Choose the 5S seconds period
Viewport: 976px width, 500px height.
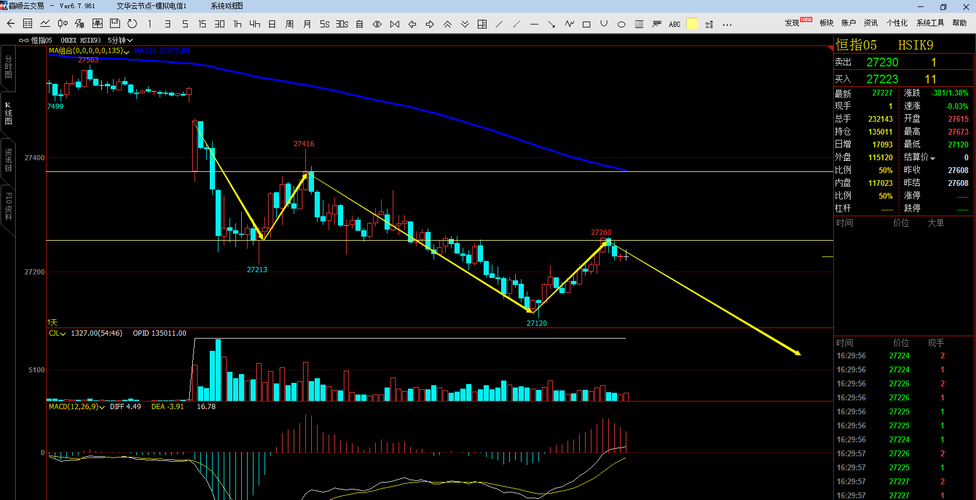324,24
